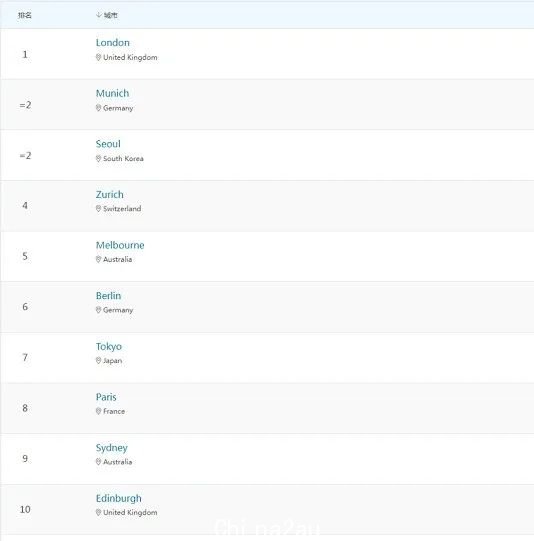Open the London city link
Viewport: 534px width, 541px height.
pyautogui.click(x=113, y=42)
